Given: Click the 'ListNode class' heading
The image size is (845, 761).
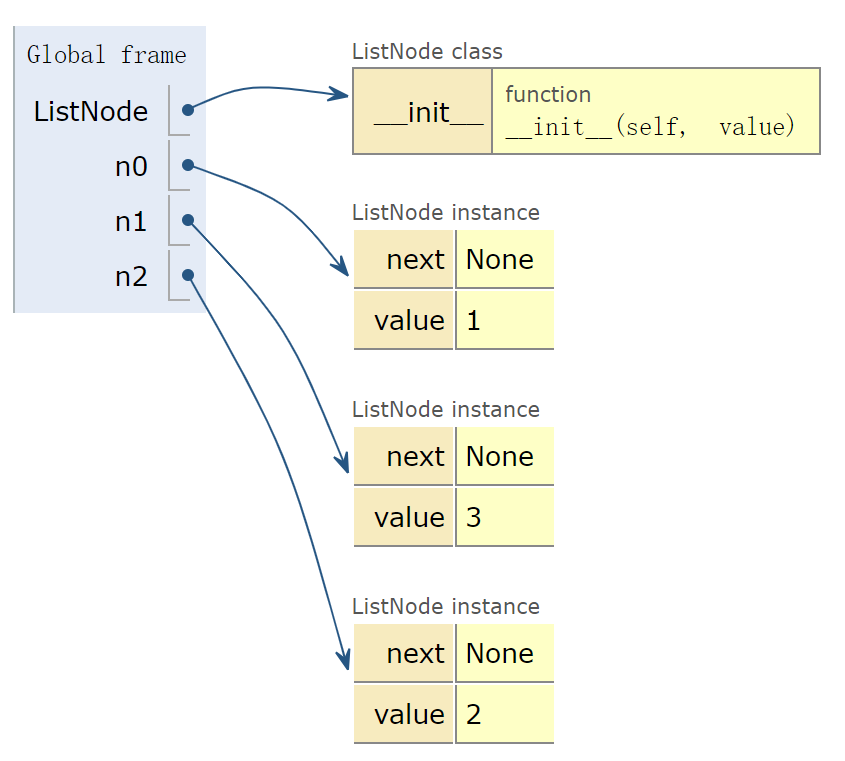Looking at the screenshot, I should click(427, 52).
